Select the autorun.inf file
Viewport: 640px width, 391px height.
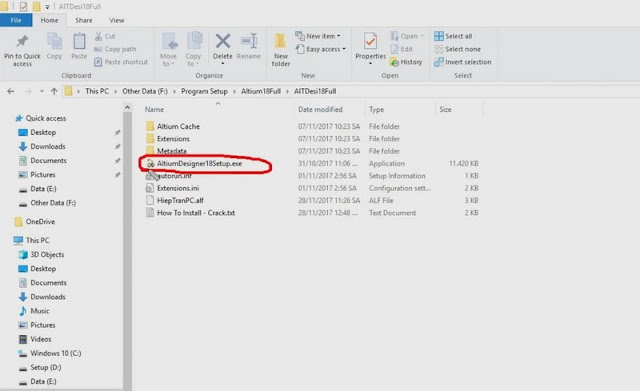point(174,176)
